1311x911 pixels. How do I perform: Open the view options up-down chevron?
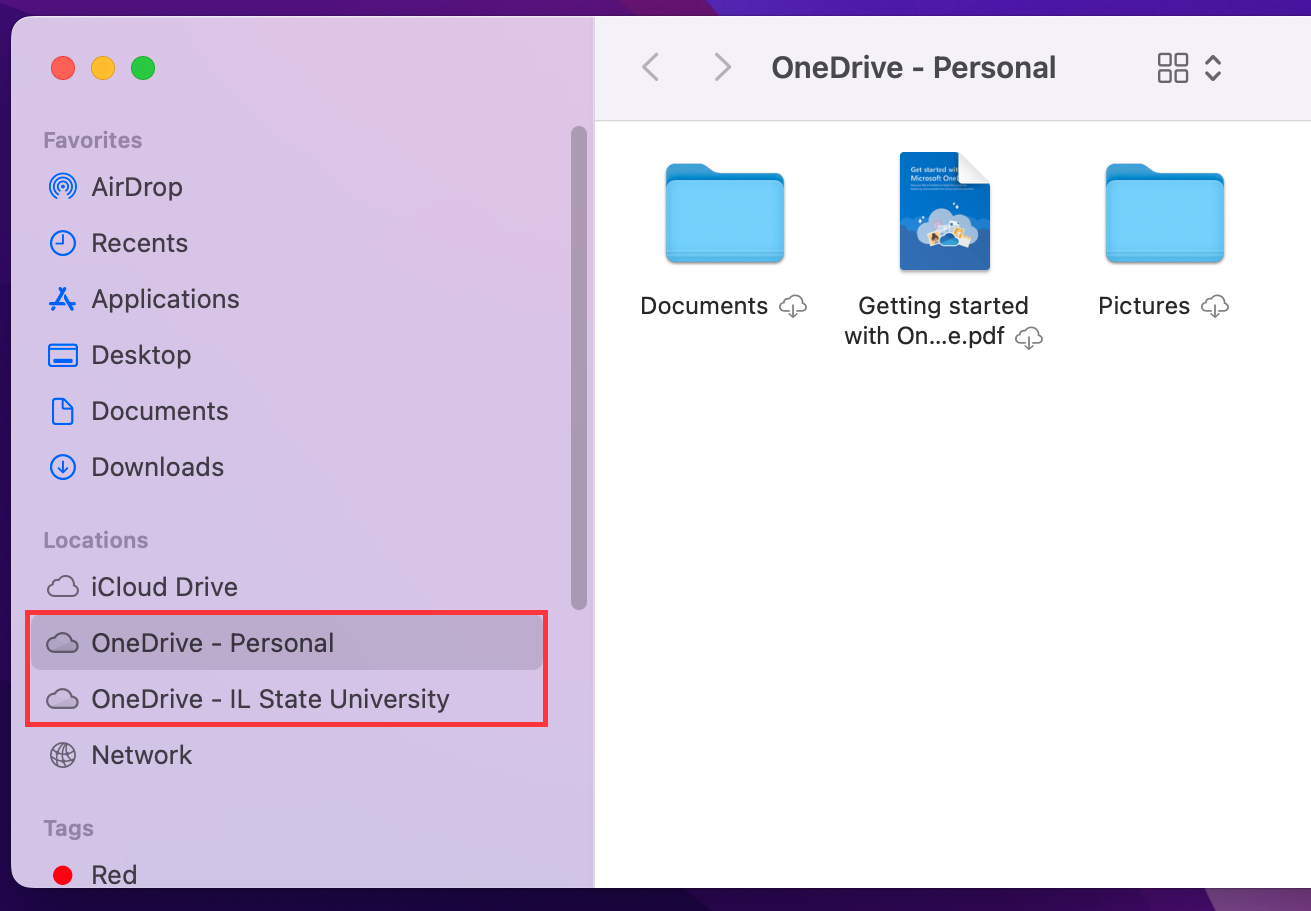point(1213,68)
